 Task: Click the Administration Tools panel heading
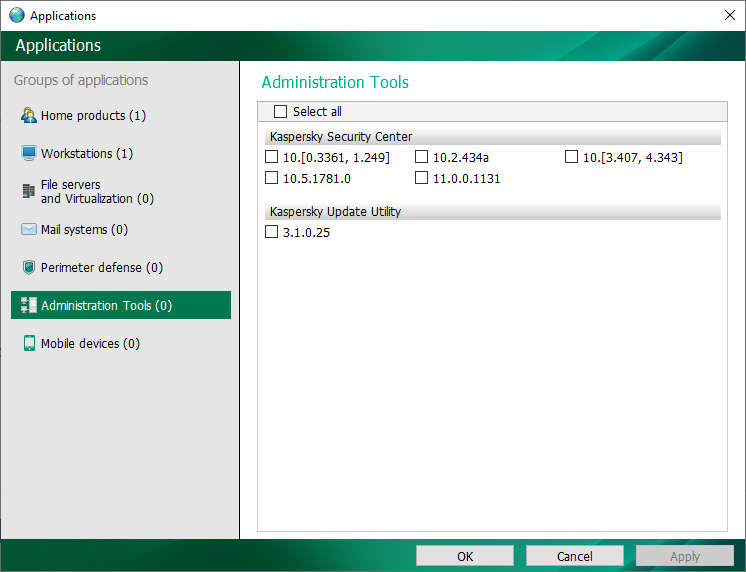[335, 82]
